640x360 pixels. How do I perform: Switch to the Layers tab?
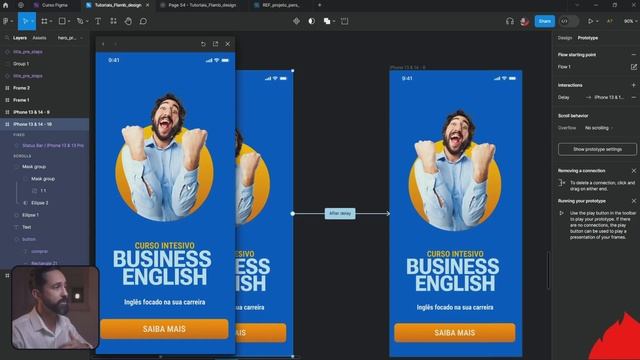[x=20, y=38]
